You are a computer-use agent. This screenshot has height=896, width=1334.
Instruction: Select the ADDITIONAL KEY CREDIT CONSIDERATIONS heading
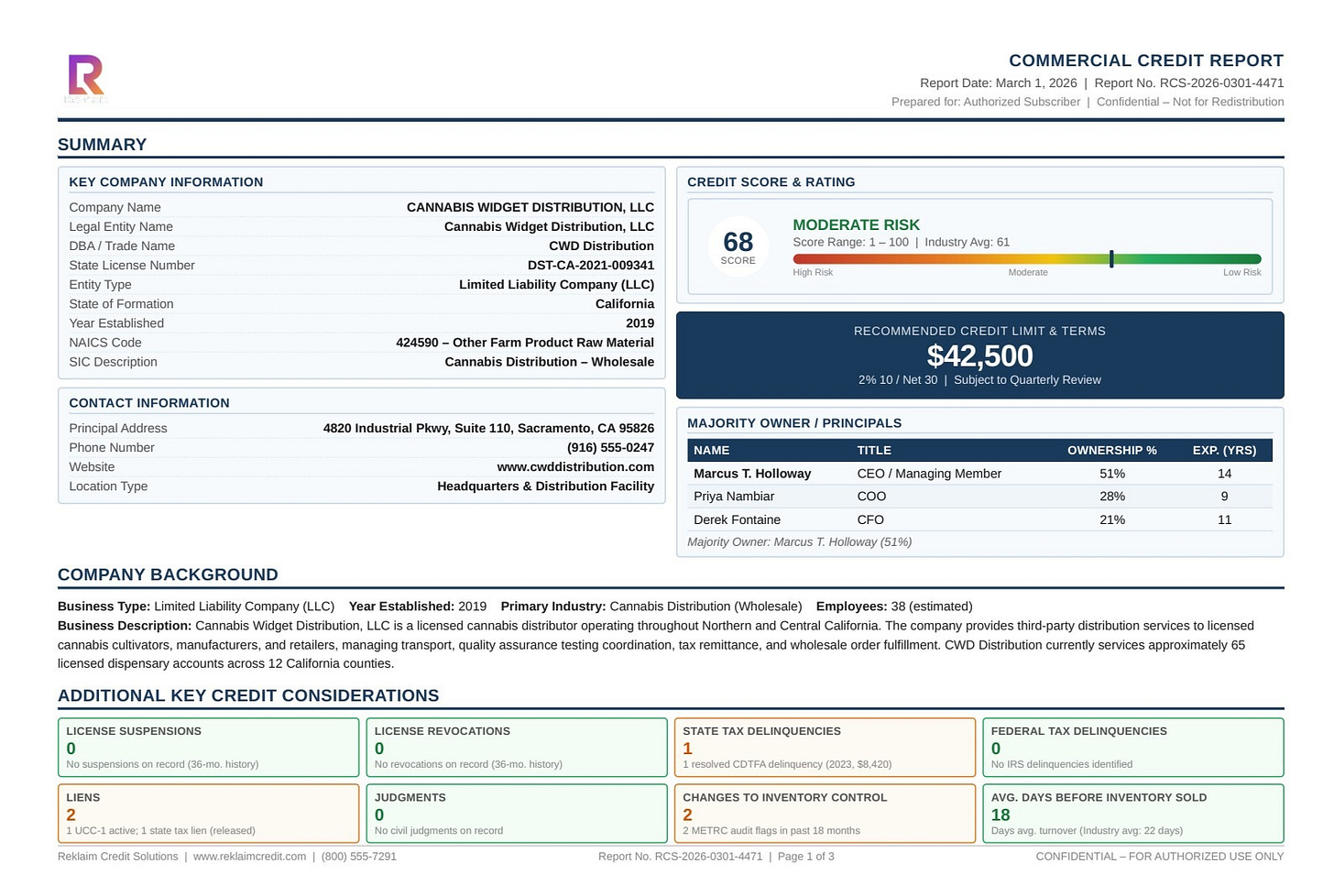click(x=248, y=695)
